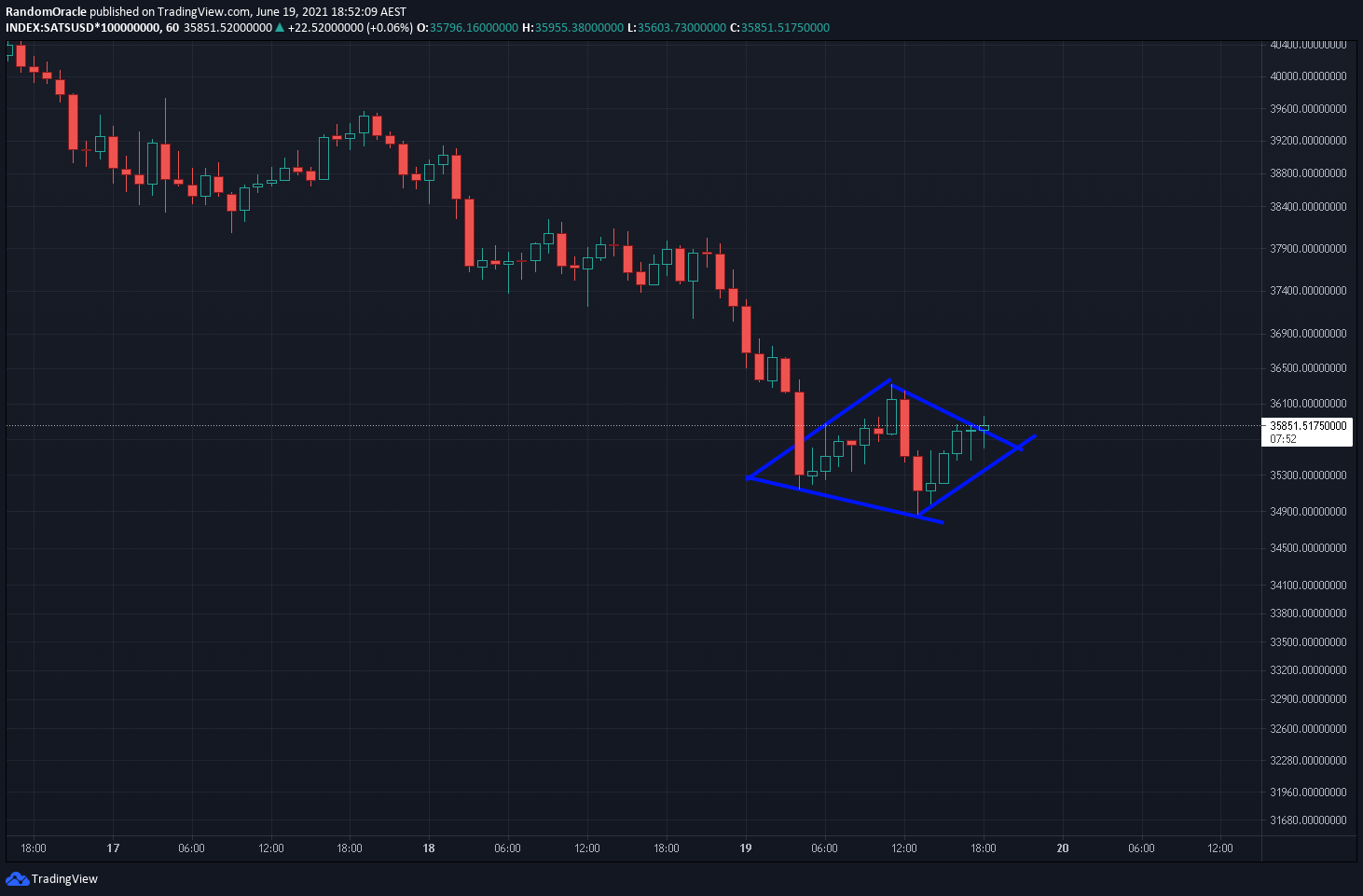Click the date 17 on time axis
Image resolution: width=1363 pixels, height=896 pixels.
(113, 848)
